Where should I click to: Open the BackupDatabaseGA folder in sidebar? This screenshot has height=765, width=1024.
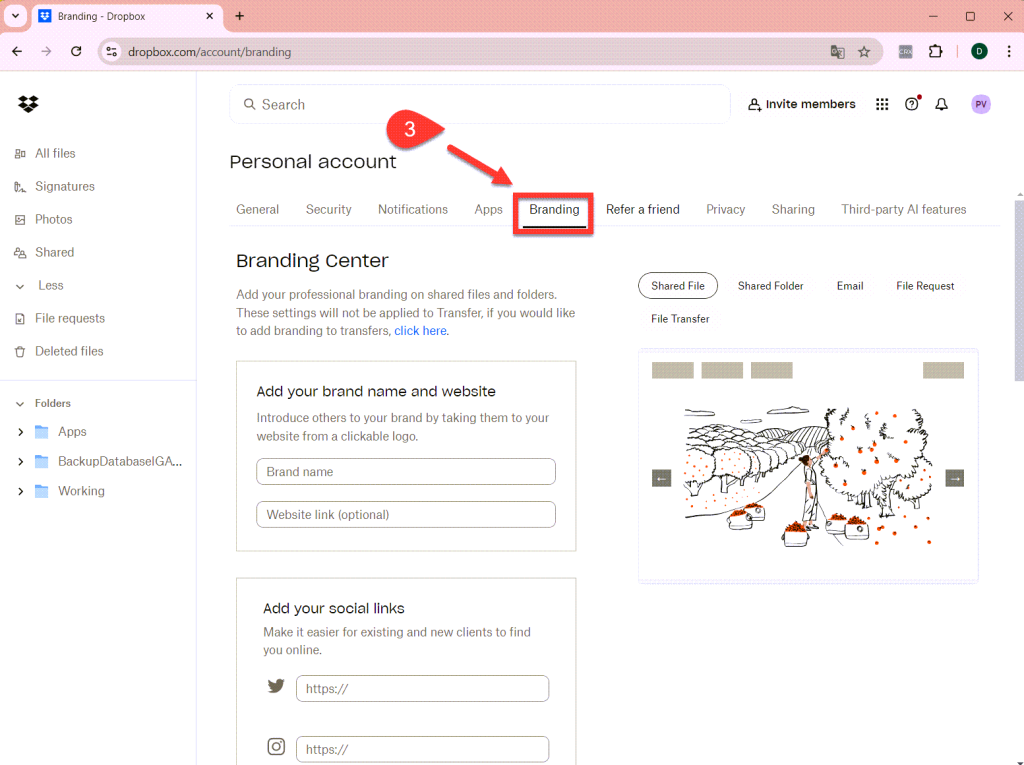coord(120,462)
